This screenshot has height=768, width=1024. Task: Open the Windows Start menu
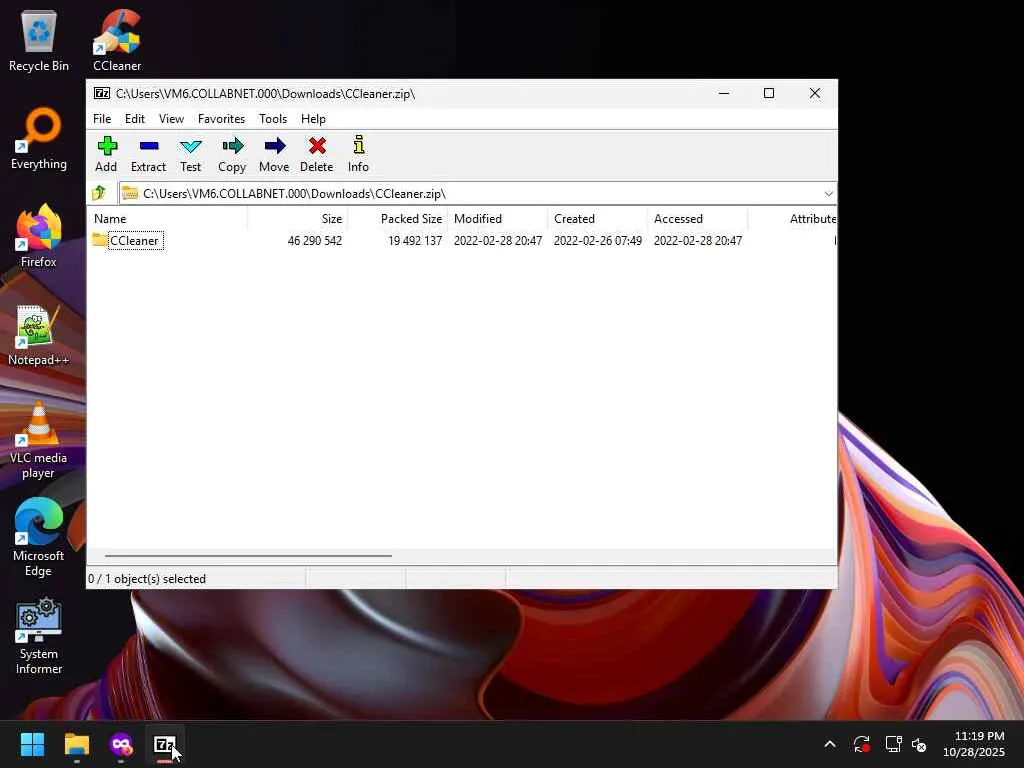32,744
